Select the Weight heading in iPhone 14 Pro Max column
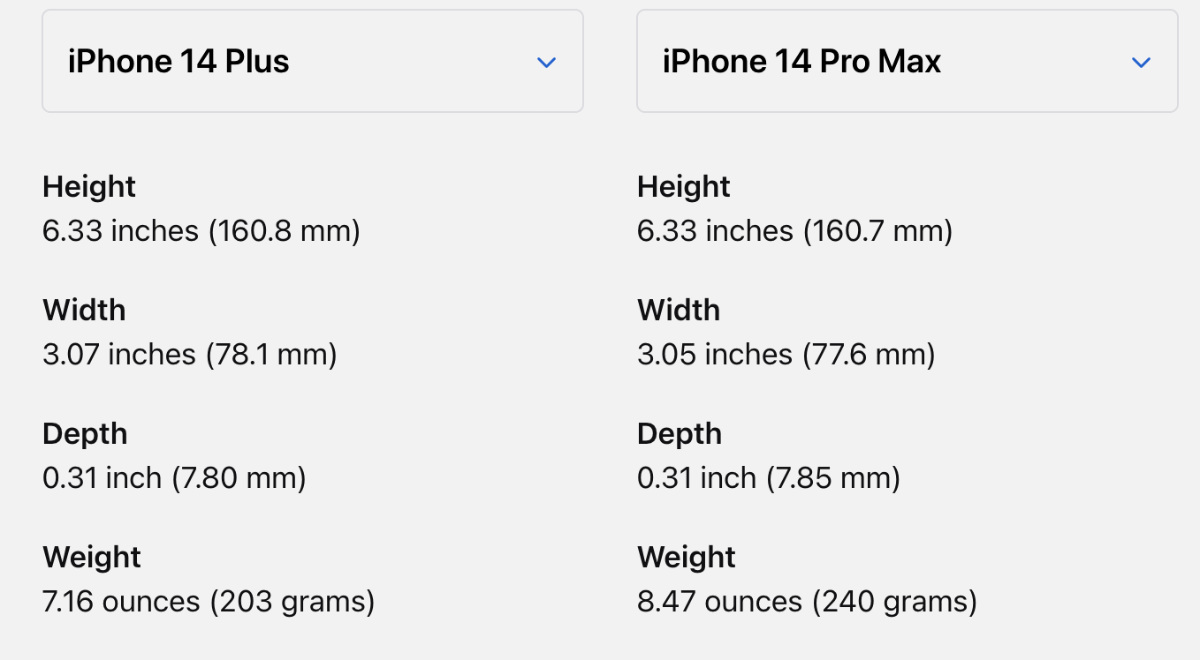The image size is (1200, 660). pyautogui.click(x=687, y=557)
